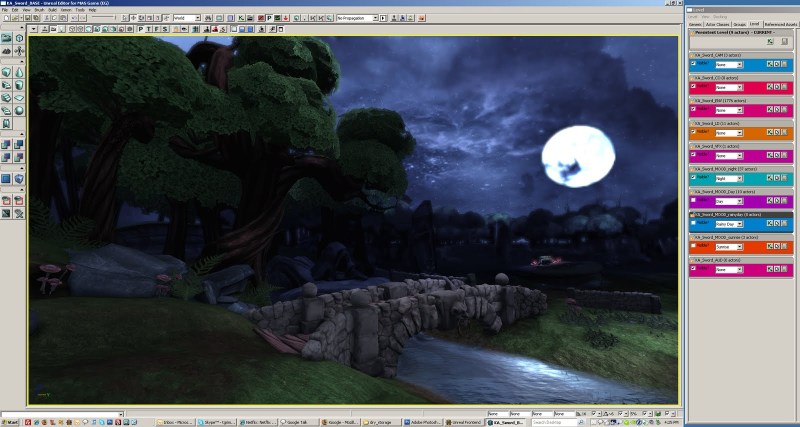Open the Tools menu
The width and height of the screenshot is (800, 427).
tap(80, 10)
